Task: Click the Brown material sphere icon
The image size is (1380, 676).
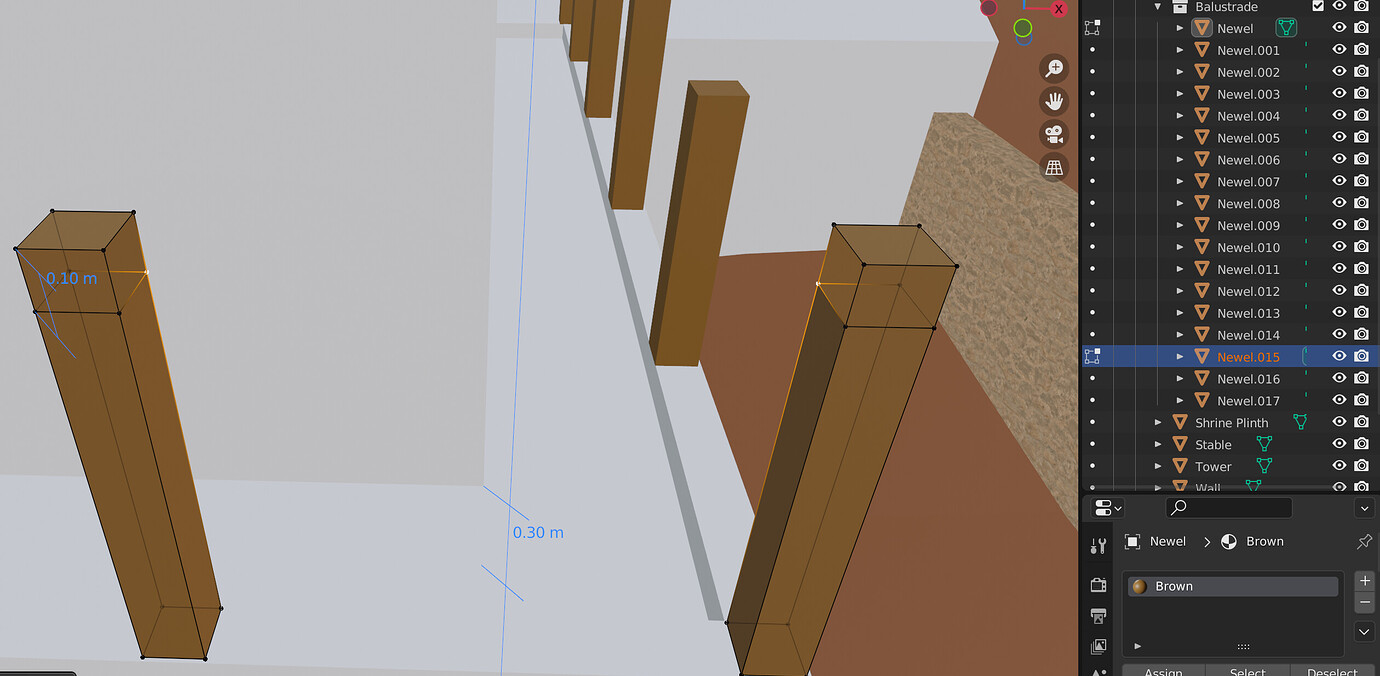Action: 1139,586
